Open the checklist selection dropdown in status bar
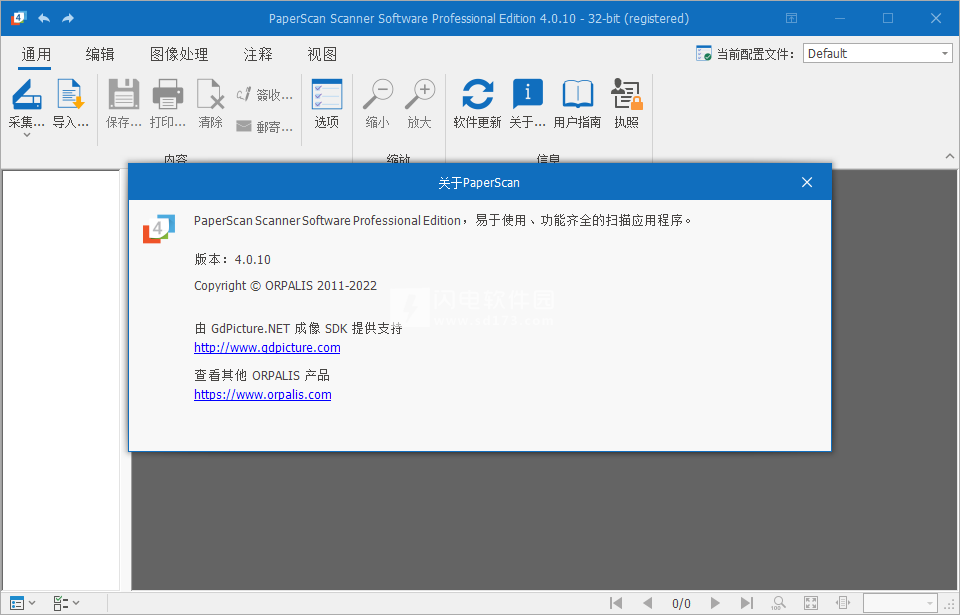The image size is (960, 615). pyautogui.click(x=66, y=603)
